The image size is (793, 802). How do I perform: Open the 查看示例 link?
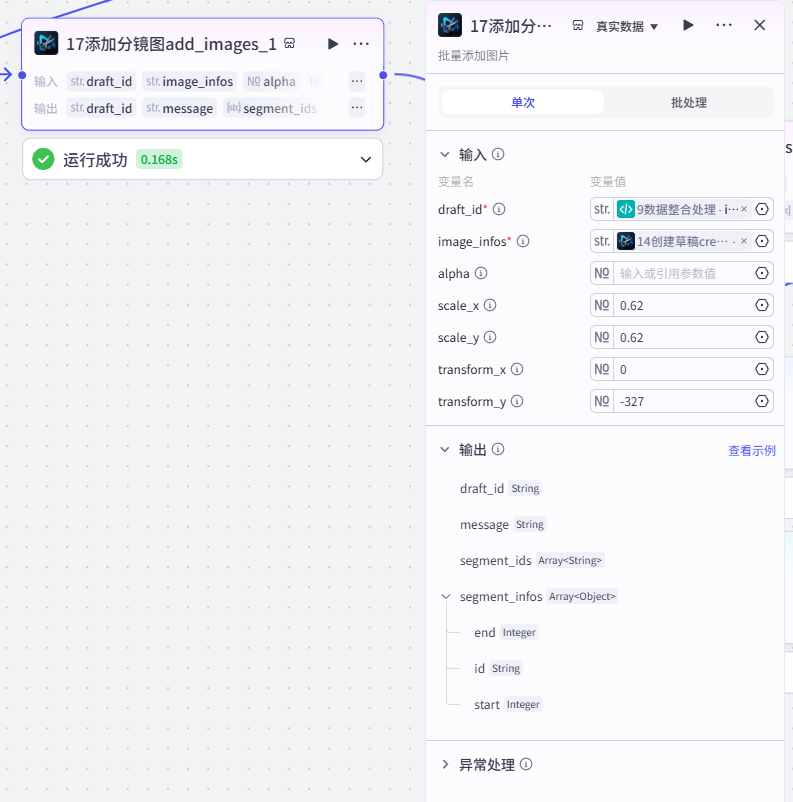tap(752, 450)
